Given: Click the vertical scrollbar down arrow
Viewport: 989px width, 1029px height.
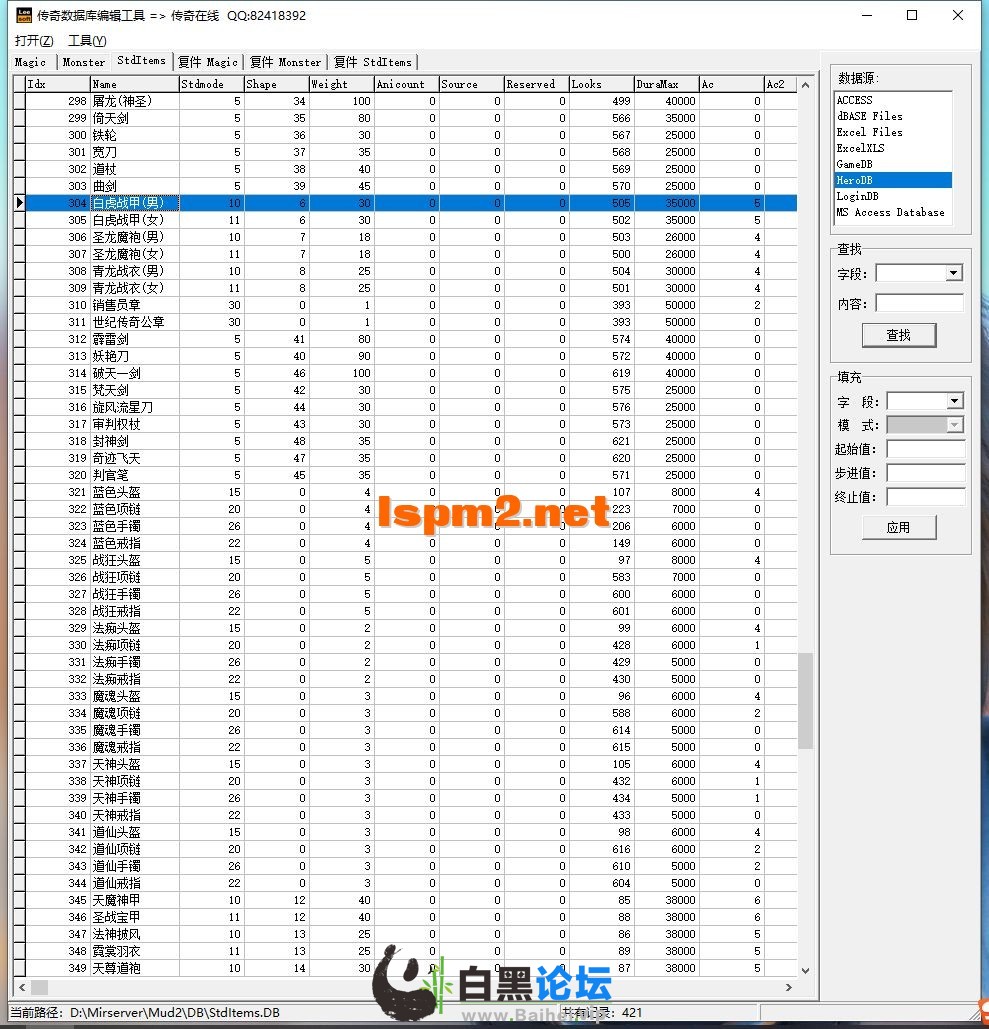Looking at the screenshot, I should pos(806,969).
